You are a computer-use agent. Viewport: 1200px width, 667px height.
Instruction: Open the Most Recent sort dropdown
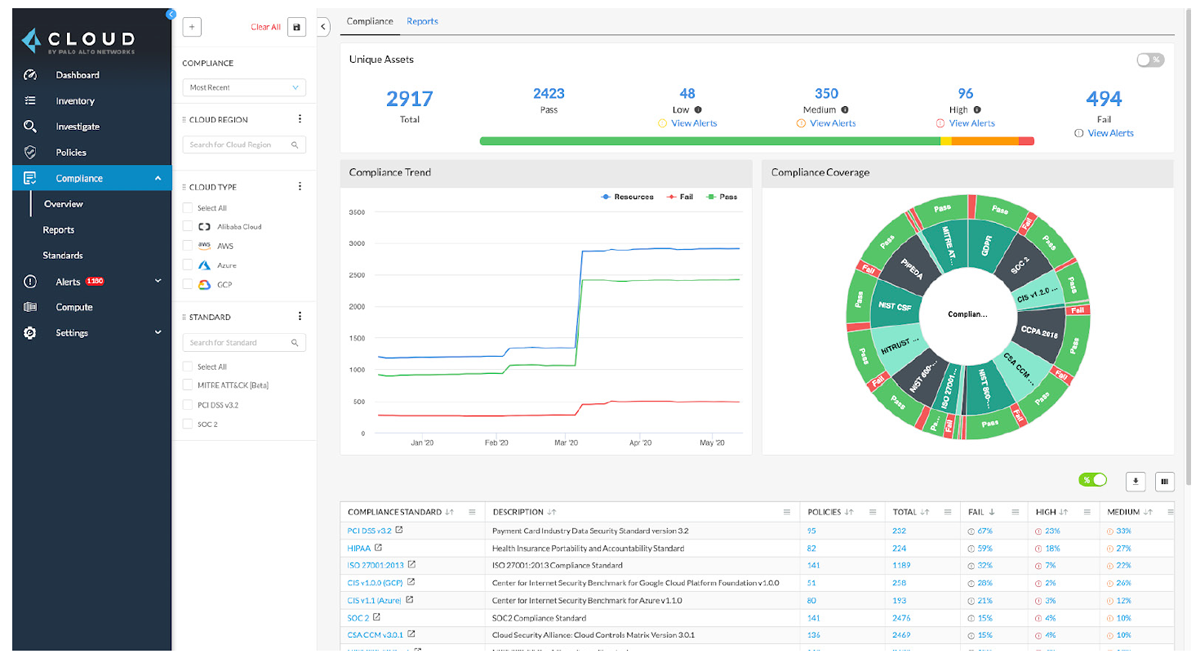(243, 88)
